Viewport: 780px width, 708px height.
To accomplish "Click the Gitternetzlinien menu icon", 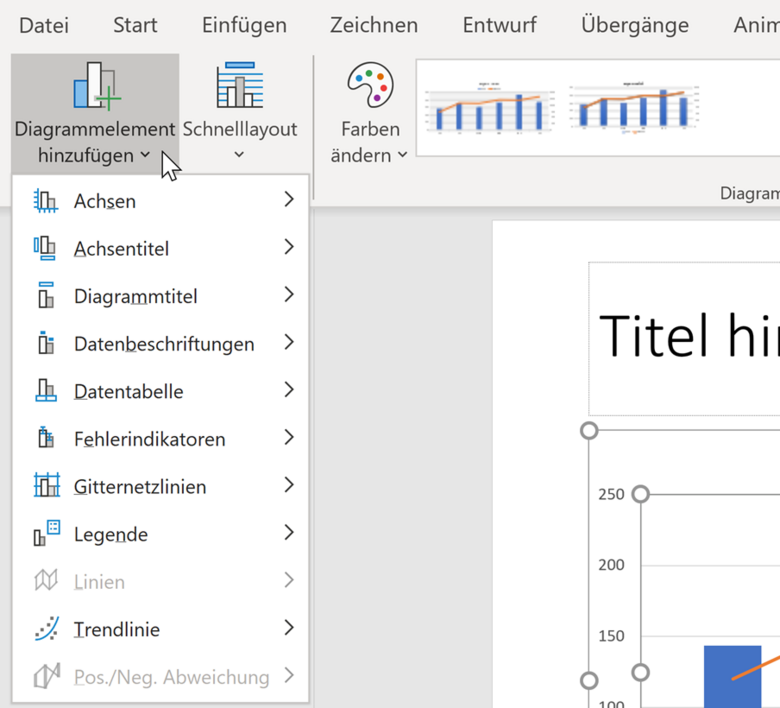I will 47,485.
